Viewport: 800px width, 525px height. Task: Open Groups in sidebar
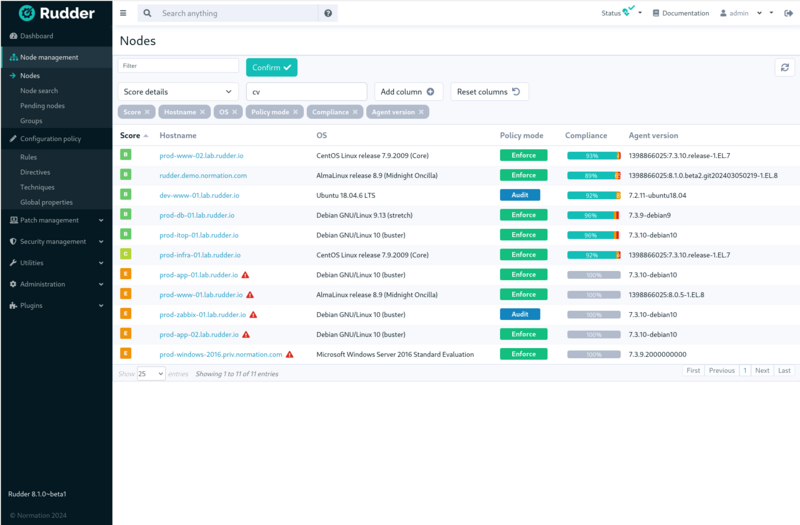tap(31, 121)
